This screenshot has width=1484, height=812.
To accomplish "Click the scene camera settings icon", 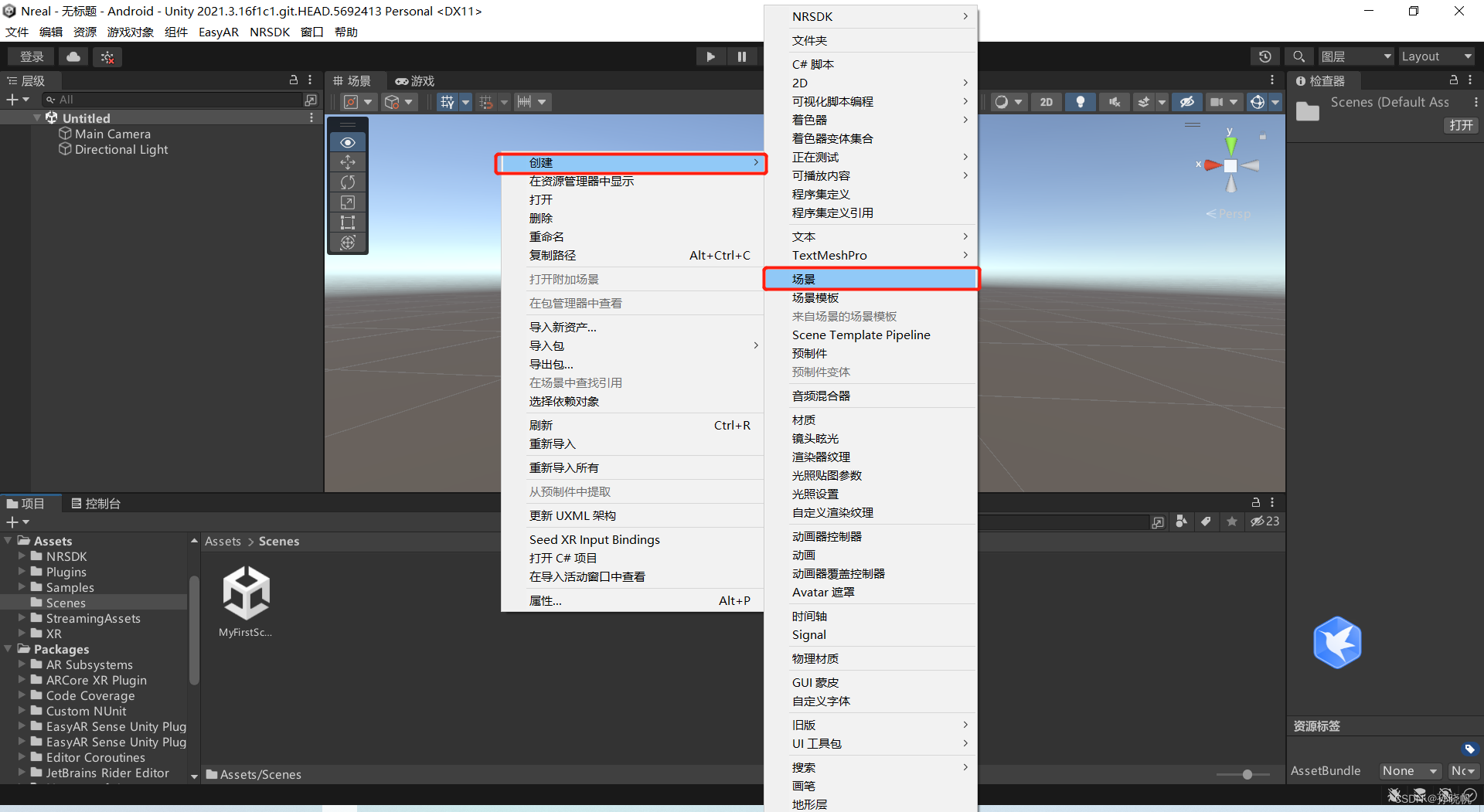I will click(x=1217, y=102).
